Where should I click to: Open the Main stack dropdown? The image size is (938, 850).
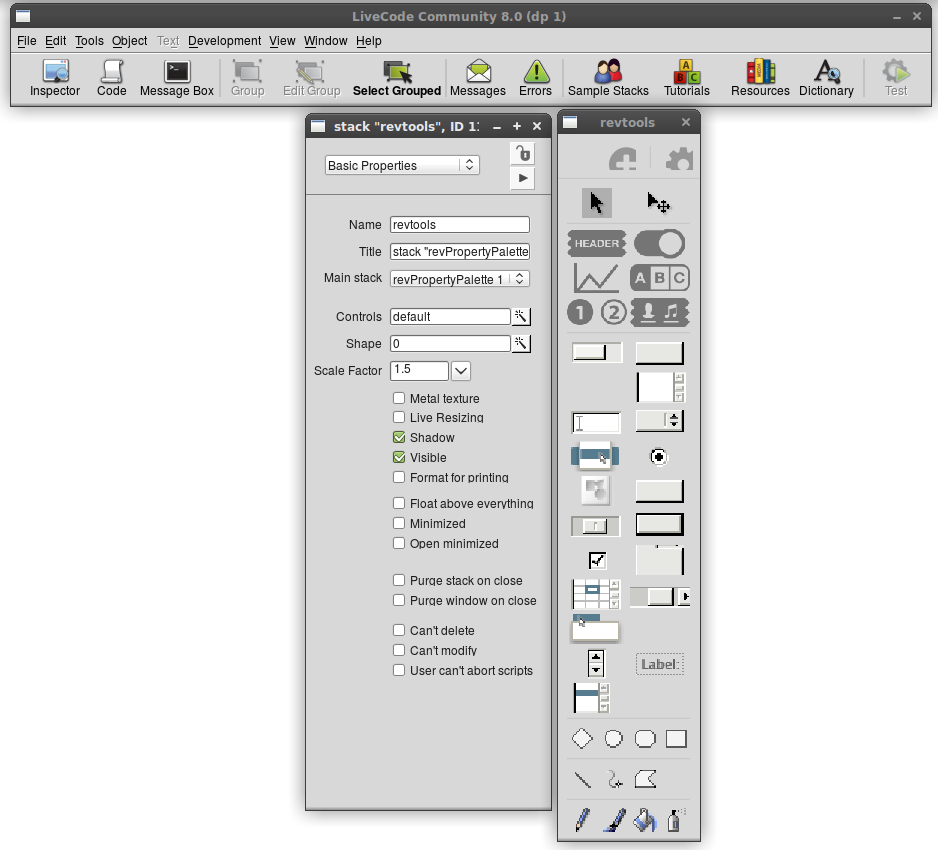coord(459,279)
